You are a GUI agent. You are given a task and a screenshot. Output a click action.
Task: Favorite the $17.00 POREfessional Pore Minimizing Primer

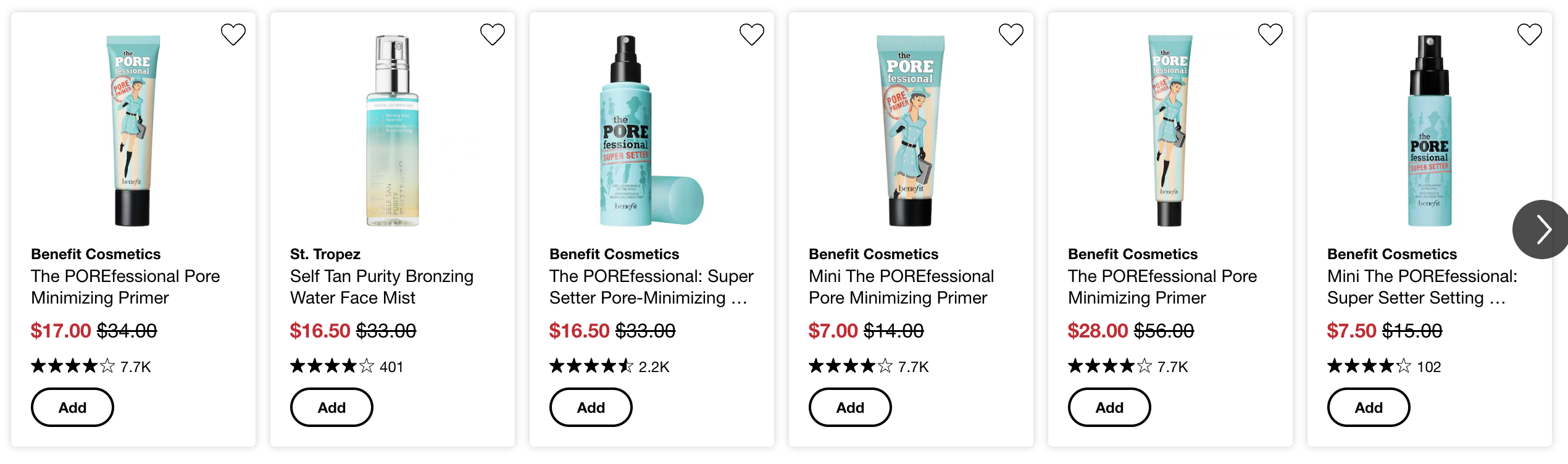pyautogui.click(x=233, y=35)
